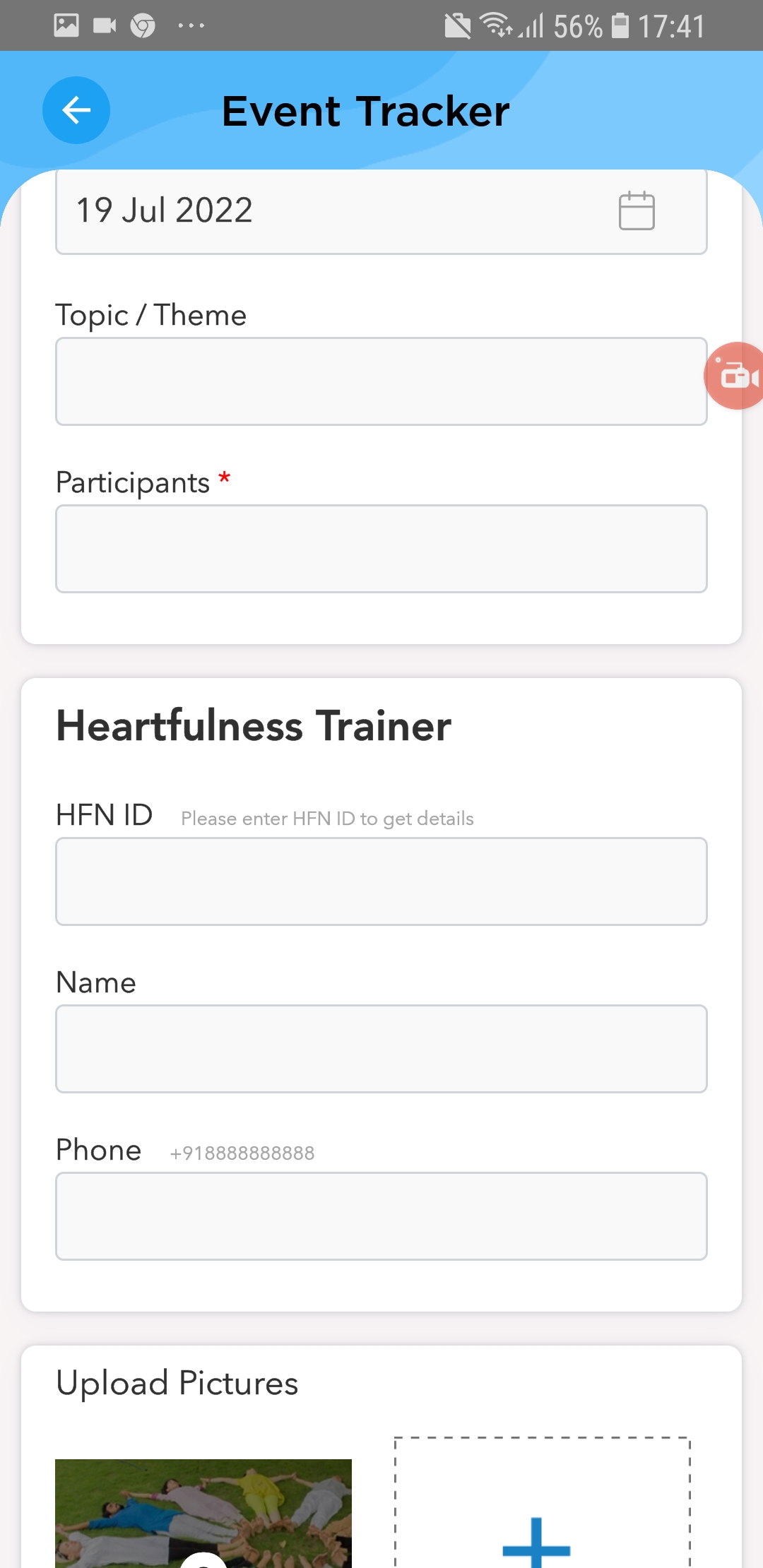Tap the Wi-Fi status icon

(497, 25)
